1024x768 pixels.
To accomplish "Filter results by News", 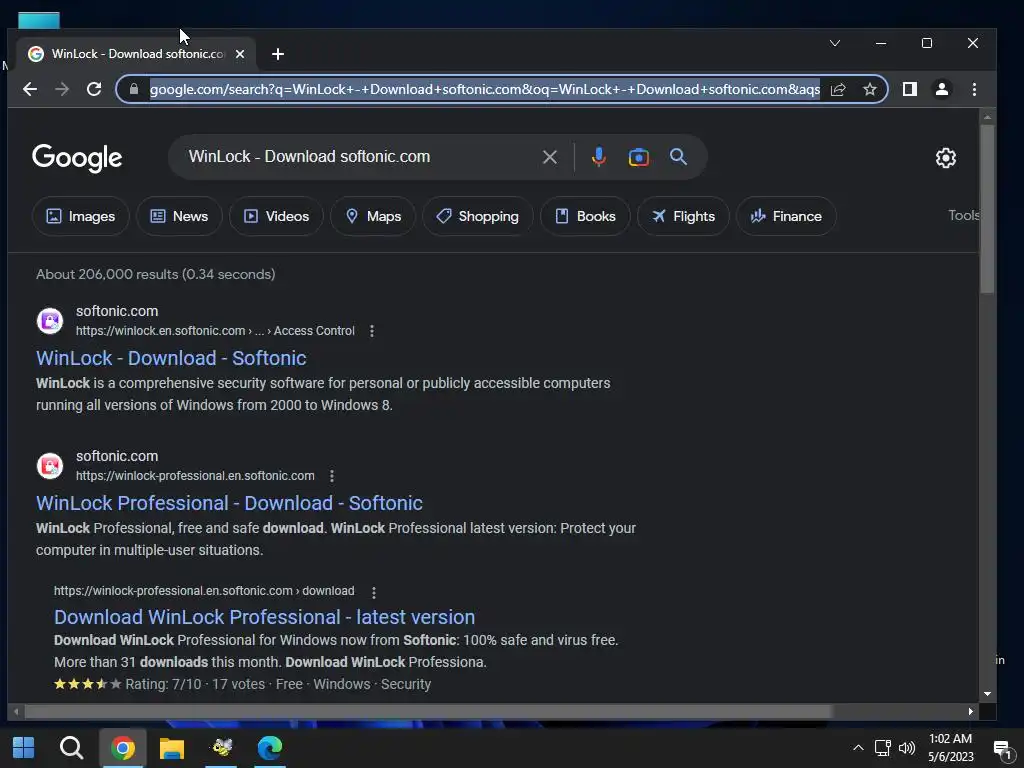I will pyautogui.click(x=179, y=216).
